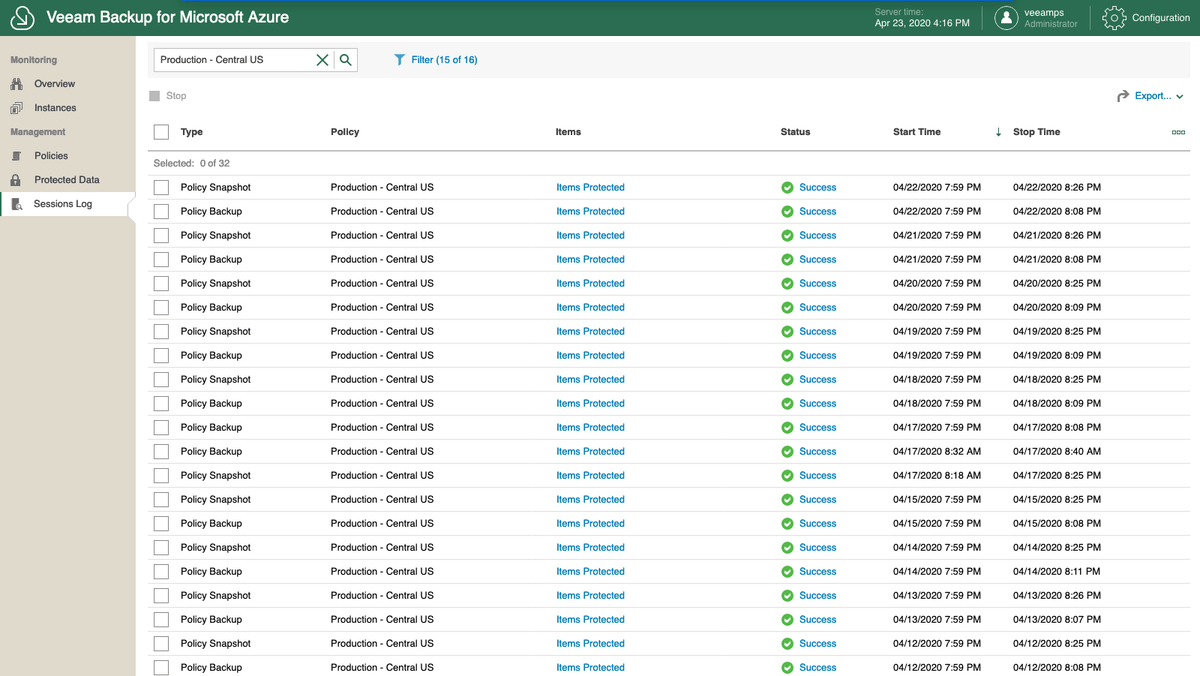Viewport: 1200px width, 676px height.
Task: Click success checkmark icon for 04/14/2020 8:11 PM row
Action: coord(787,571)
